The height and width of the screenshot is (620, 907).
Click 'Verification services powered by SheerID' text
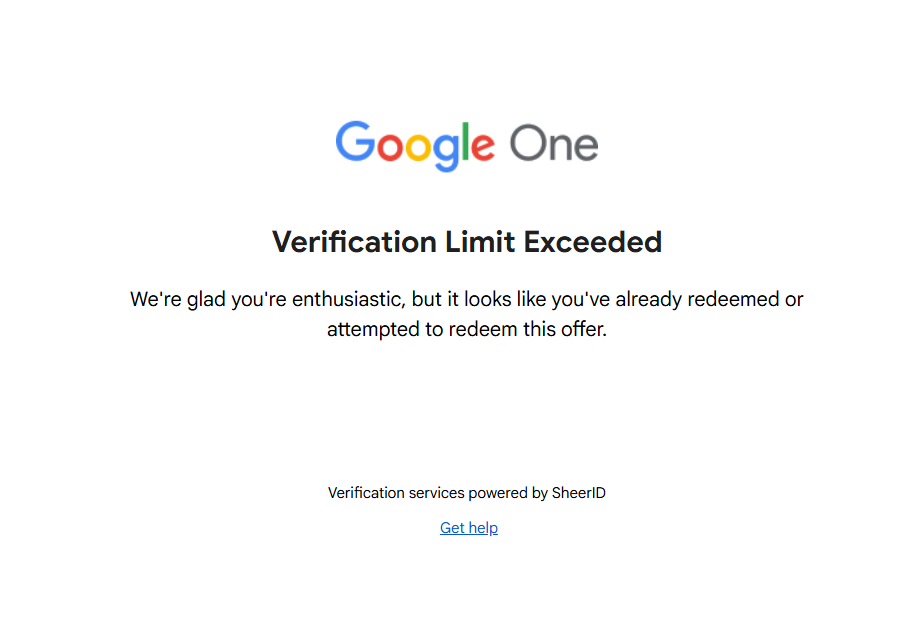pyautogui.click(x=467, y=493)
